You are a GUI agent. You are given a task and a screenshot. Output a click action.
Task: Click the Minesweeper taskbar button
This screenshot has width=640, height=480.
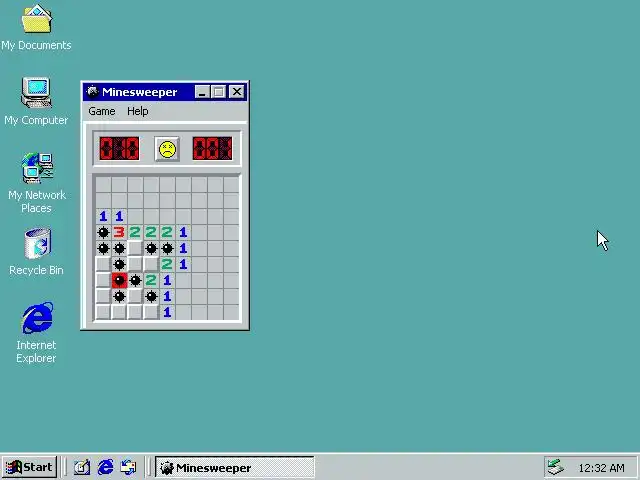tap(235, 467)
